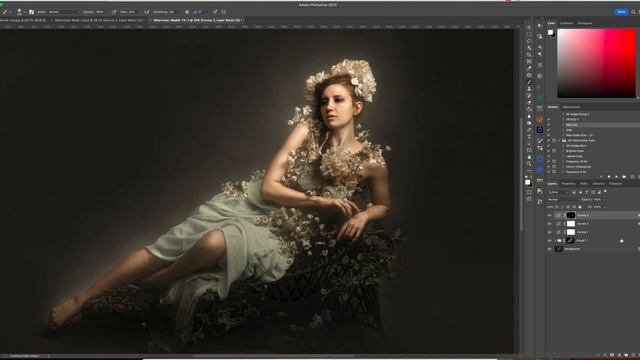The height and width of the screenshot is (360, 640).
Task: Select the Curves 3 layer mask thumbnail
Action: (x=571, y=216)
